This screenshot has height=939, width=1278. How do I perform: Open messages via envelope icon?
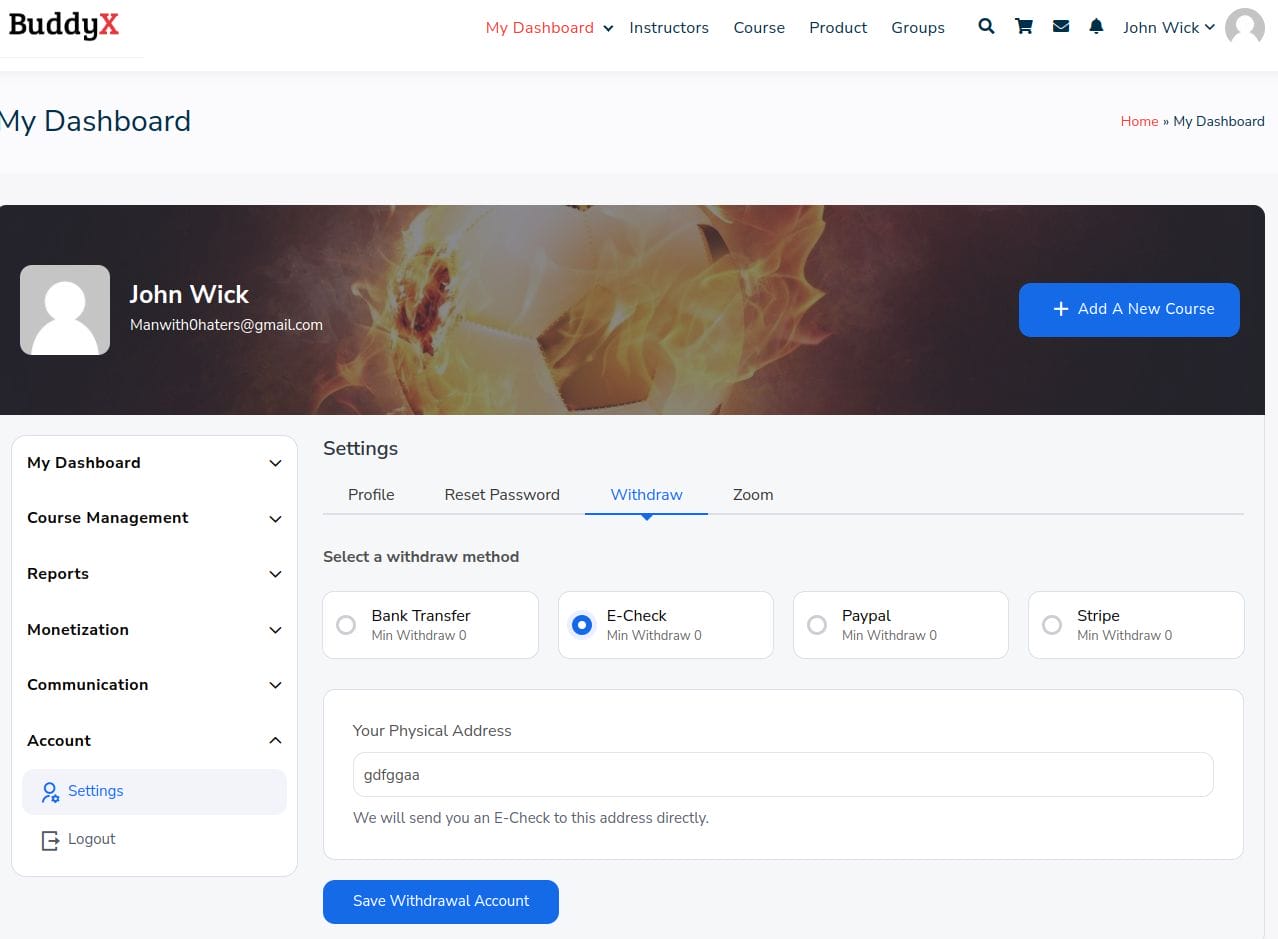pyautogui.click(x=1061, y=27)
